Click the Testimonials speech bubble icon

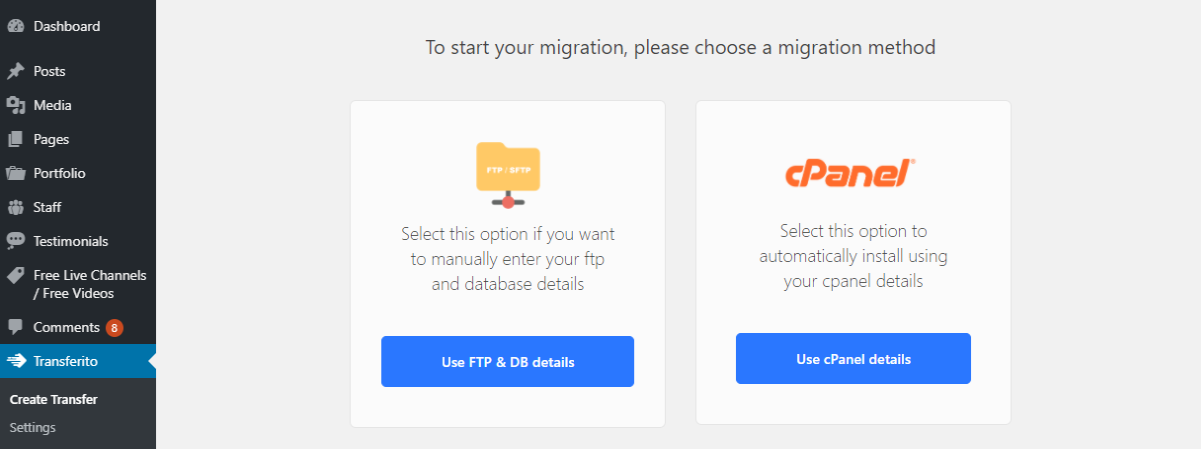(x=16, y=241)
